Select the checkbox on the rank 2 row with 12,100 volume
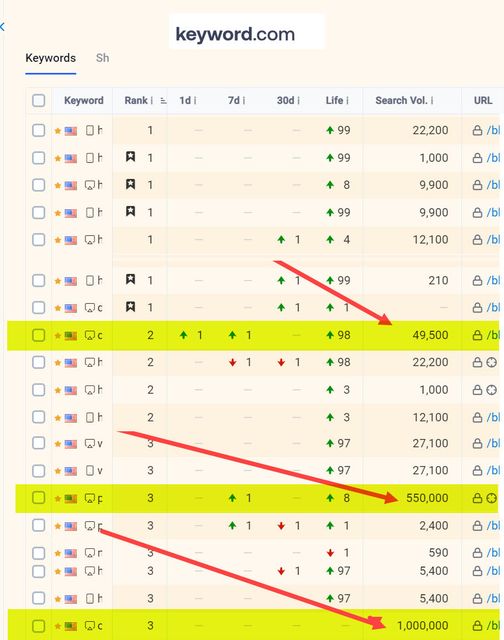504x640 pixels. [38, 417]
